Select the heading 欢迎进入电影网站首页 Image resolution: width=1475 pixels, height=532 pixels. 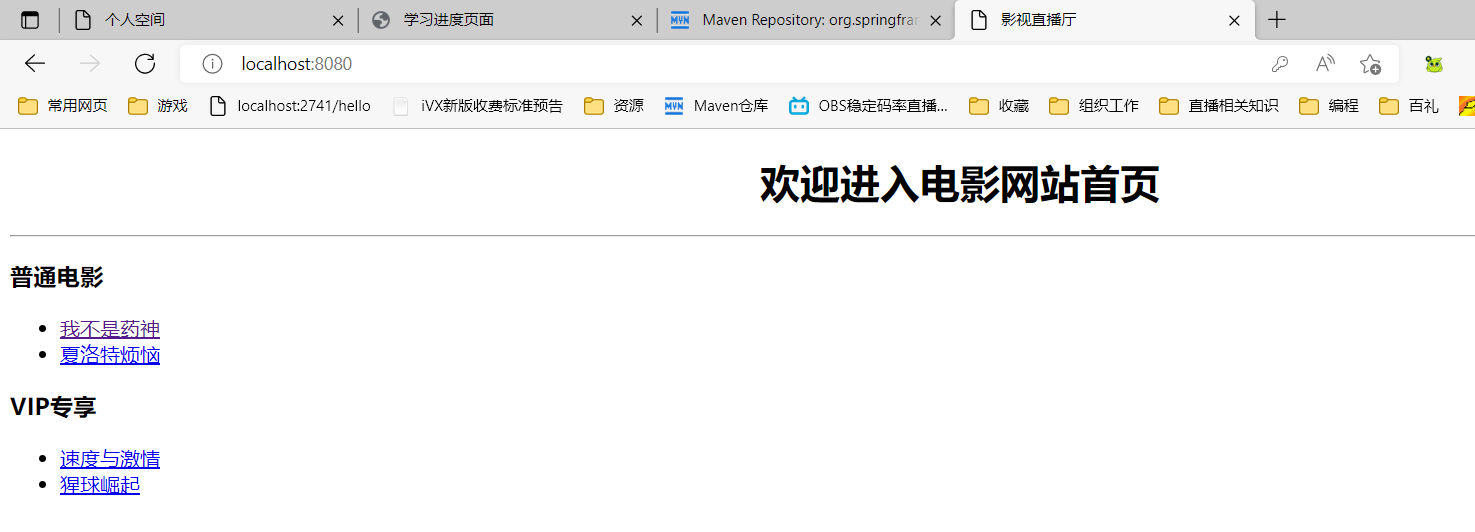(959, 185)
